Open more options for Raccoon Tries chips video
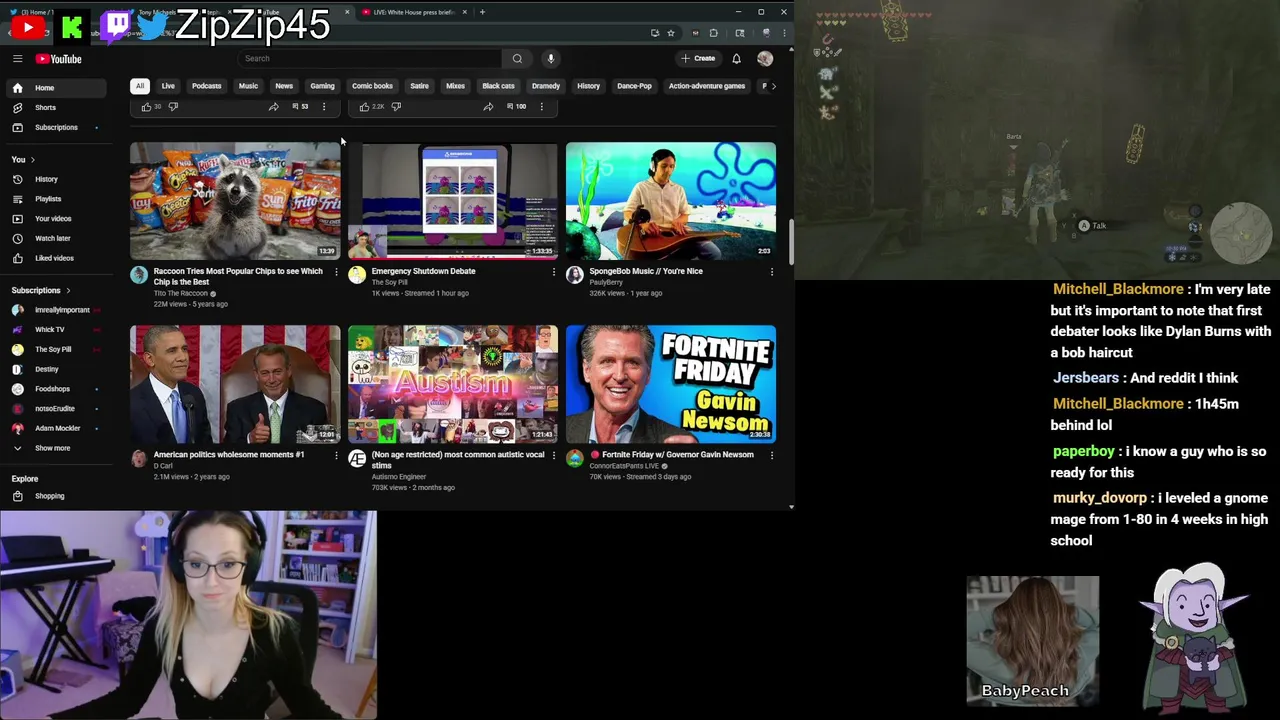This screenshot has height=720, width=1280. pos(336,271)
